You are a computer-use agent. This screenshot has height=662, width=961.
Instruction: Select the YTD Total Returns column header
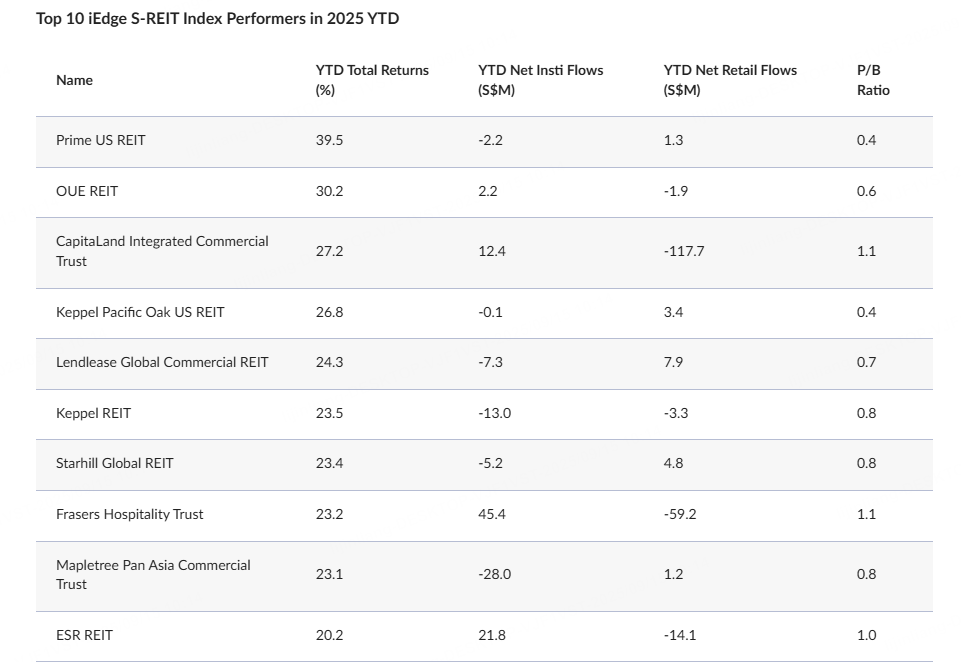tap(371, 80)
